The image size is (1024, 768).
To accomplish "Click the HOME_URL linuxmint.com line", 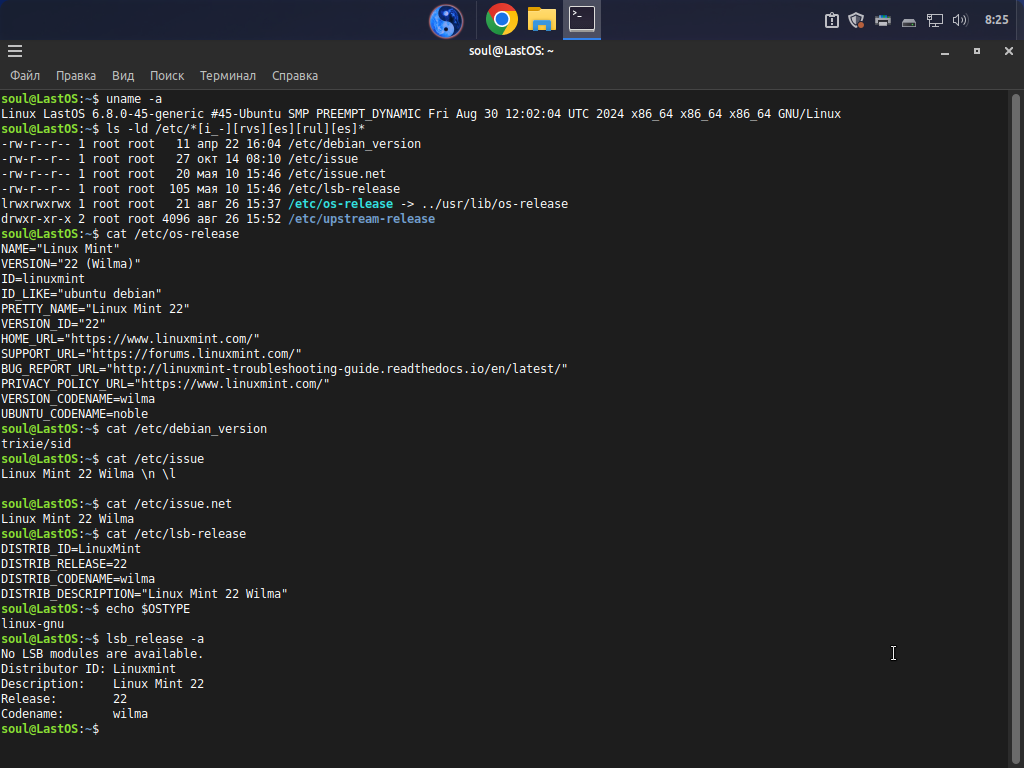I will tap(130, 339).
